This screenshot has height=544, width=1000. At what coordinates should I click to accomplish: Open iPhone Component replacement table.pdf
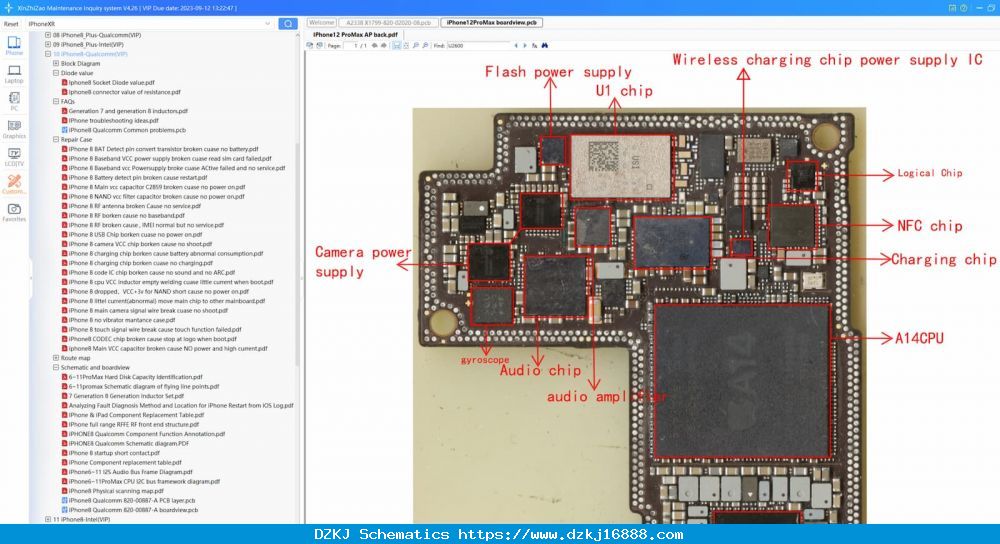(x=125, y=462)
